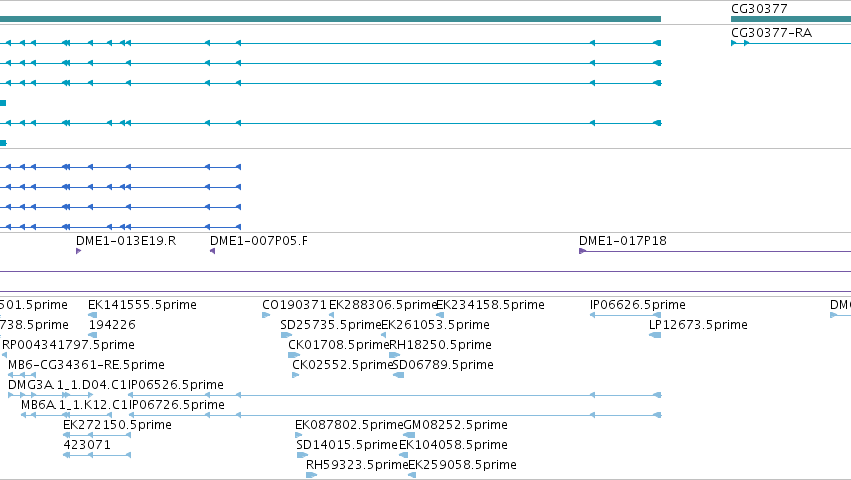Click the DME1-007P05.F label
This screenshot has width=851, height=480.
tap(259, 241)
